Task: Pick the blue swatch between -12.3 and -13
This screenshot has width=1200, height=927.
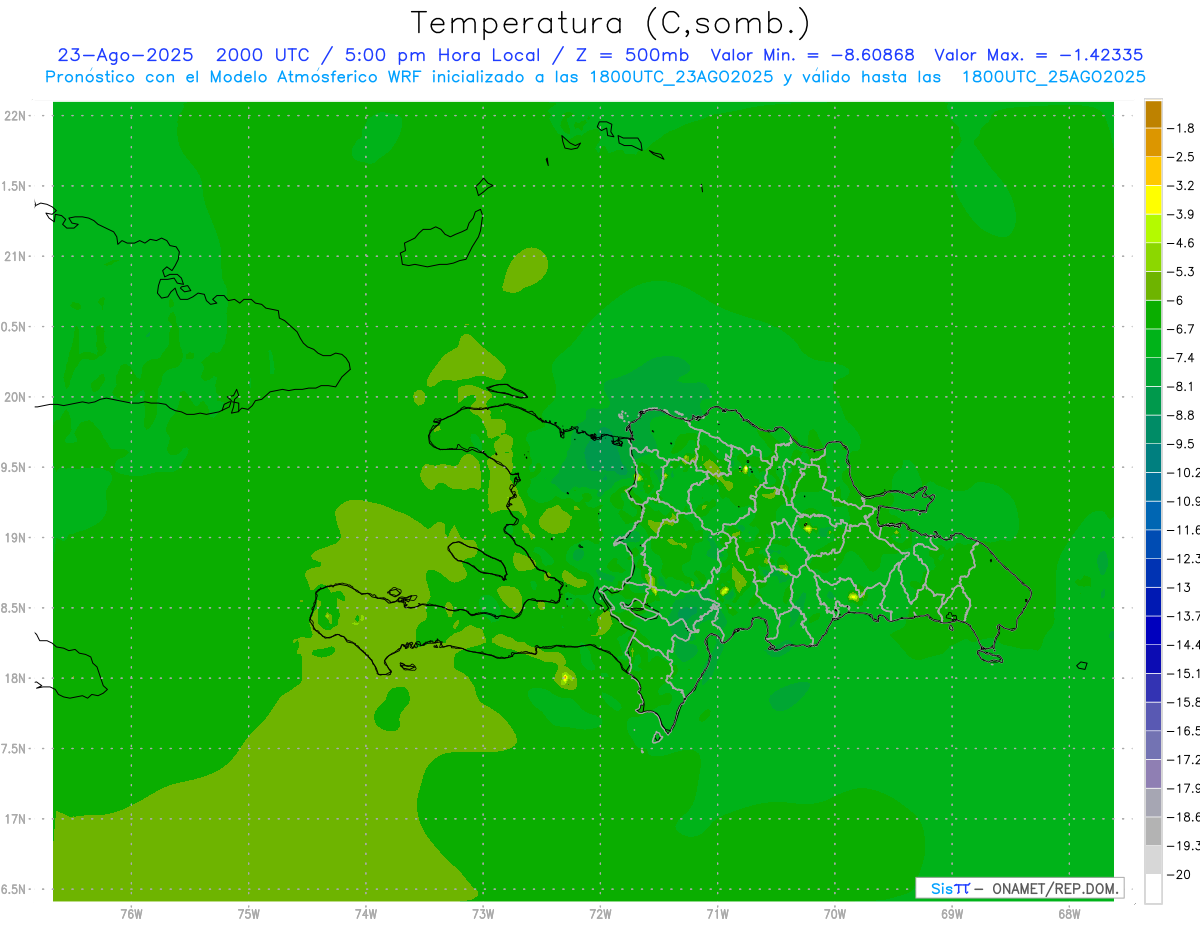Action: (x=1153, y=573)
